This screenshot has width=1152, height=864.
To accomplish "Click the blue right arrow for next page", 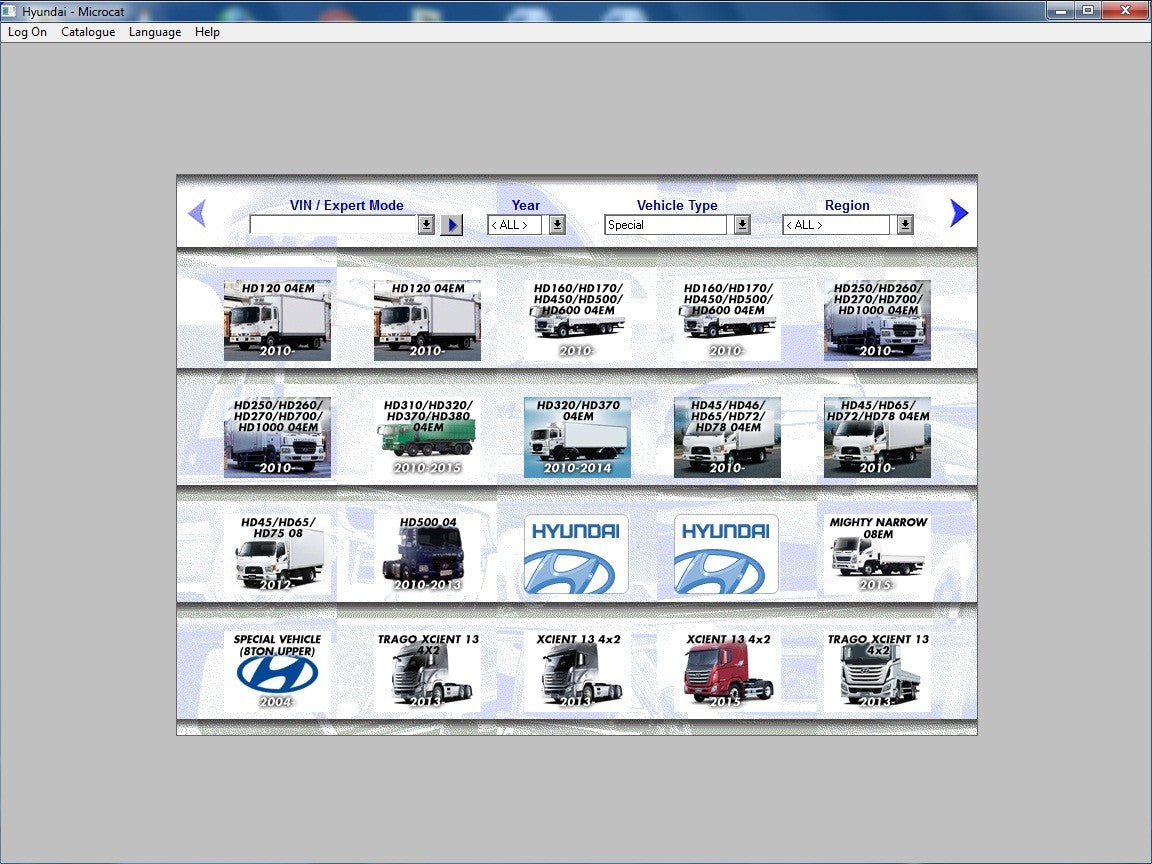I will pos(959,213).
